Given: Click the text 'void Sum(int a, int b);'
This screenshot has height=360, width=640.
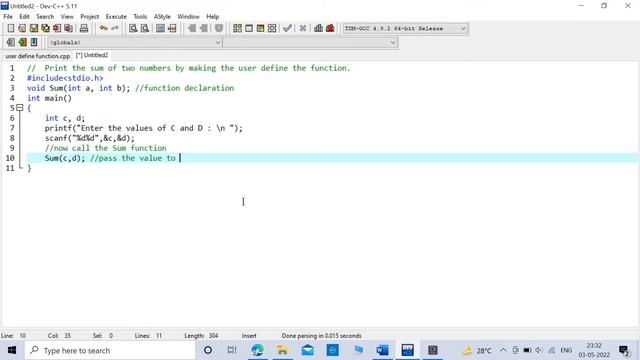Looking at the screenshot, I should point(78,88).
